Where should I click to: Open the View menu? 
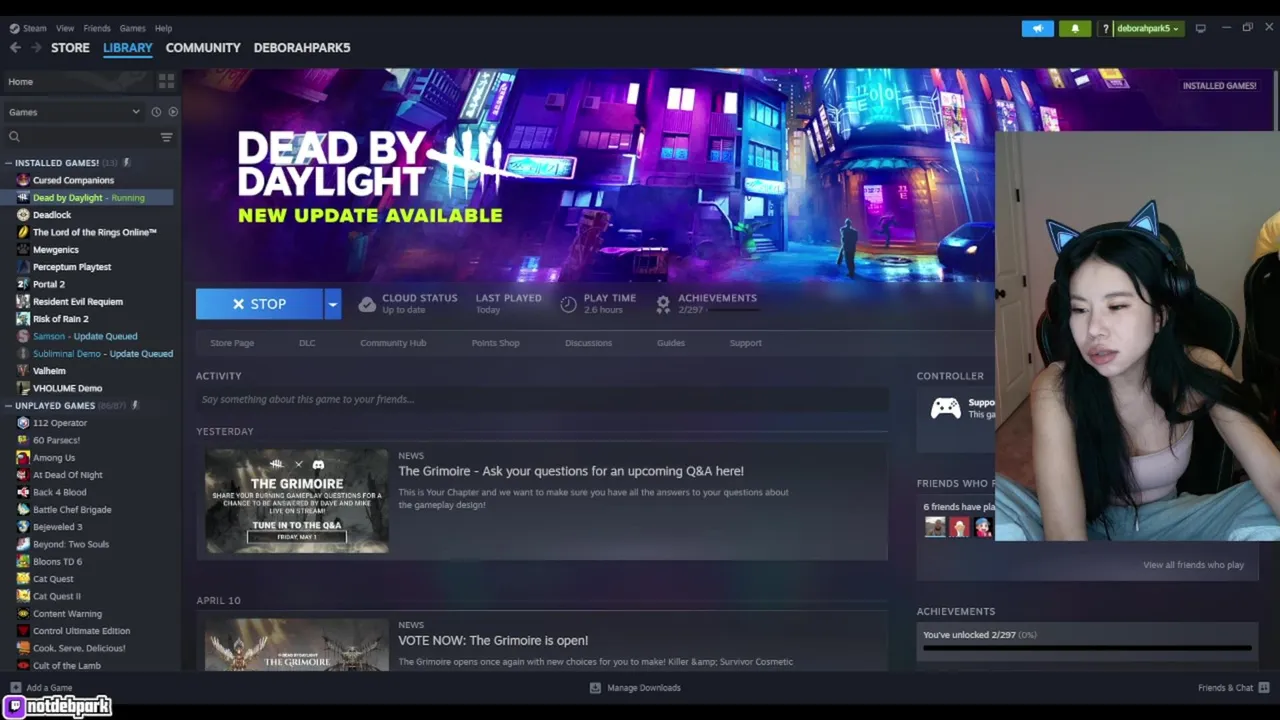click(x=65, y=28)
